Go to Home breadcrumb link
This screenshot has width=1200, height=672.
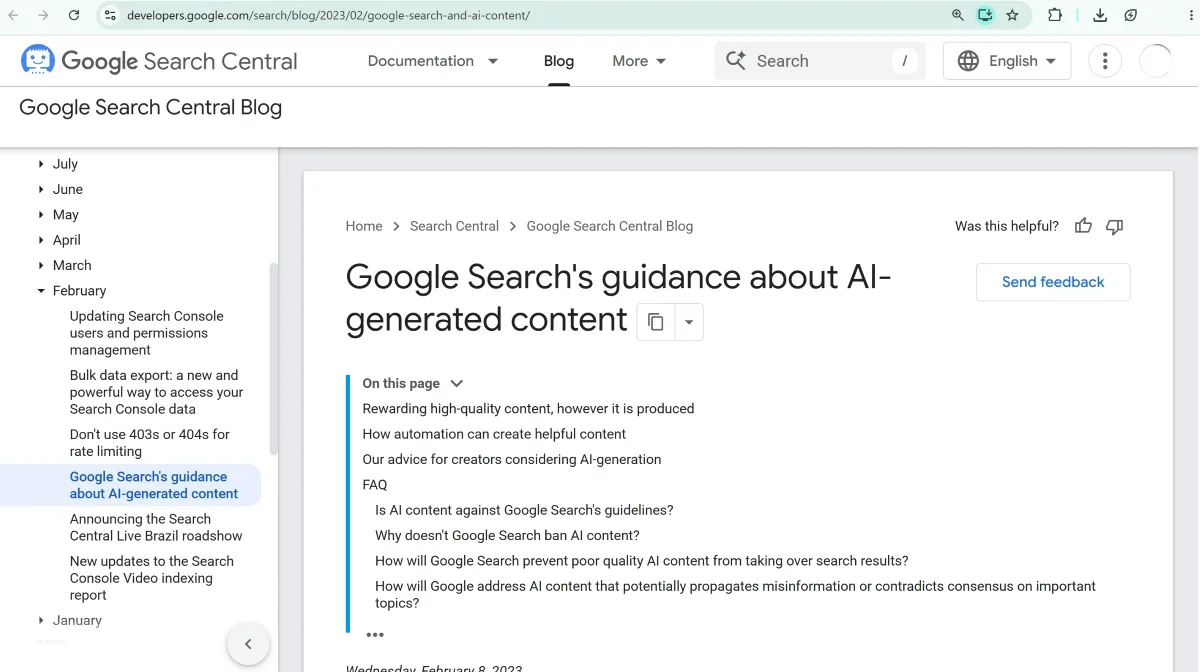coord(364,226)
